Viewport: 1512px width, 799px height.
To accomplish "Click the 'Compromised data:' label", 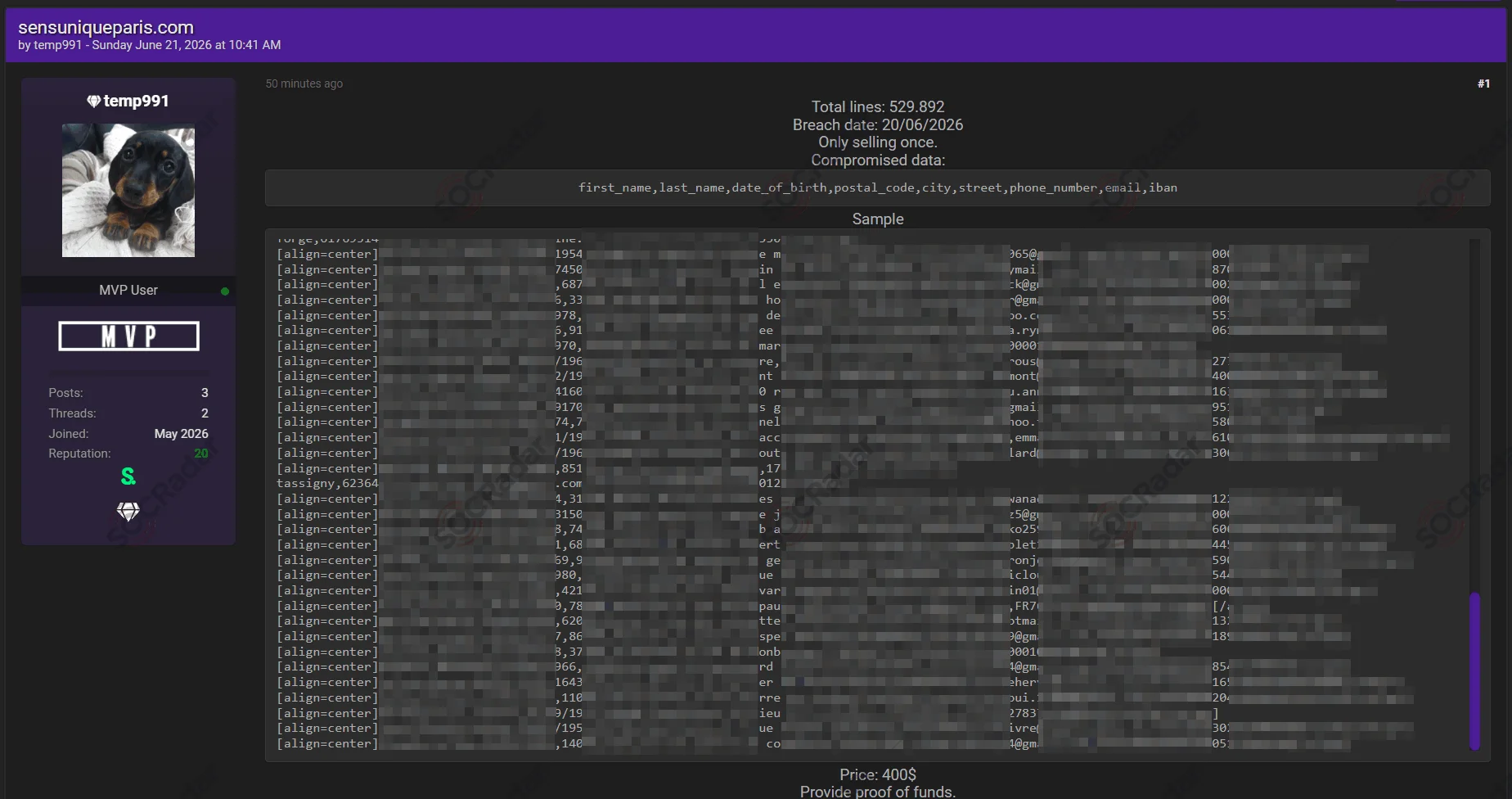I will pos(877,160).
